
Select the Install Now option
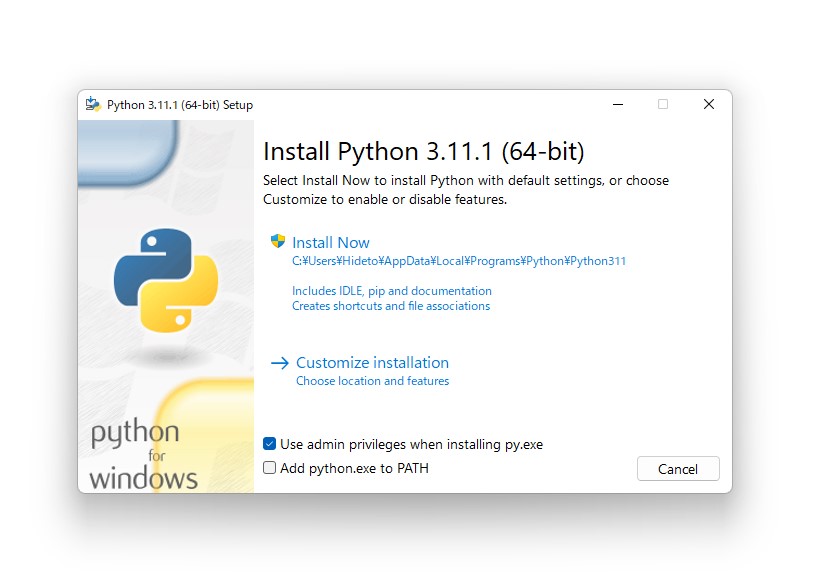pos(331,242)
